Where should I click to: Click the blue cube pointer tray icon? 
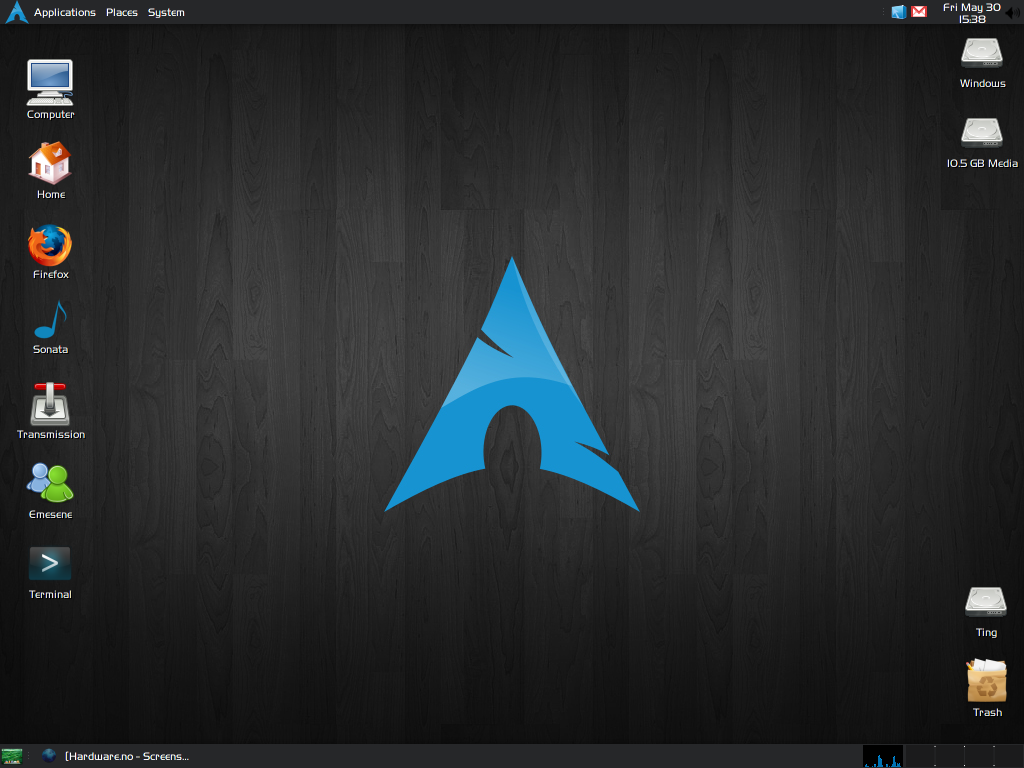click(x=899, y=12)
